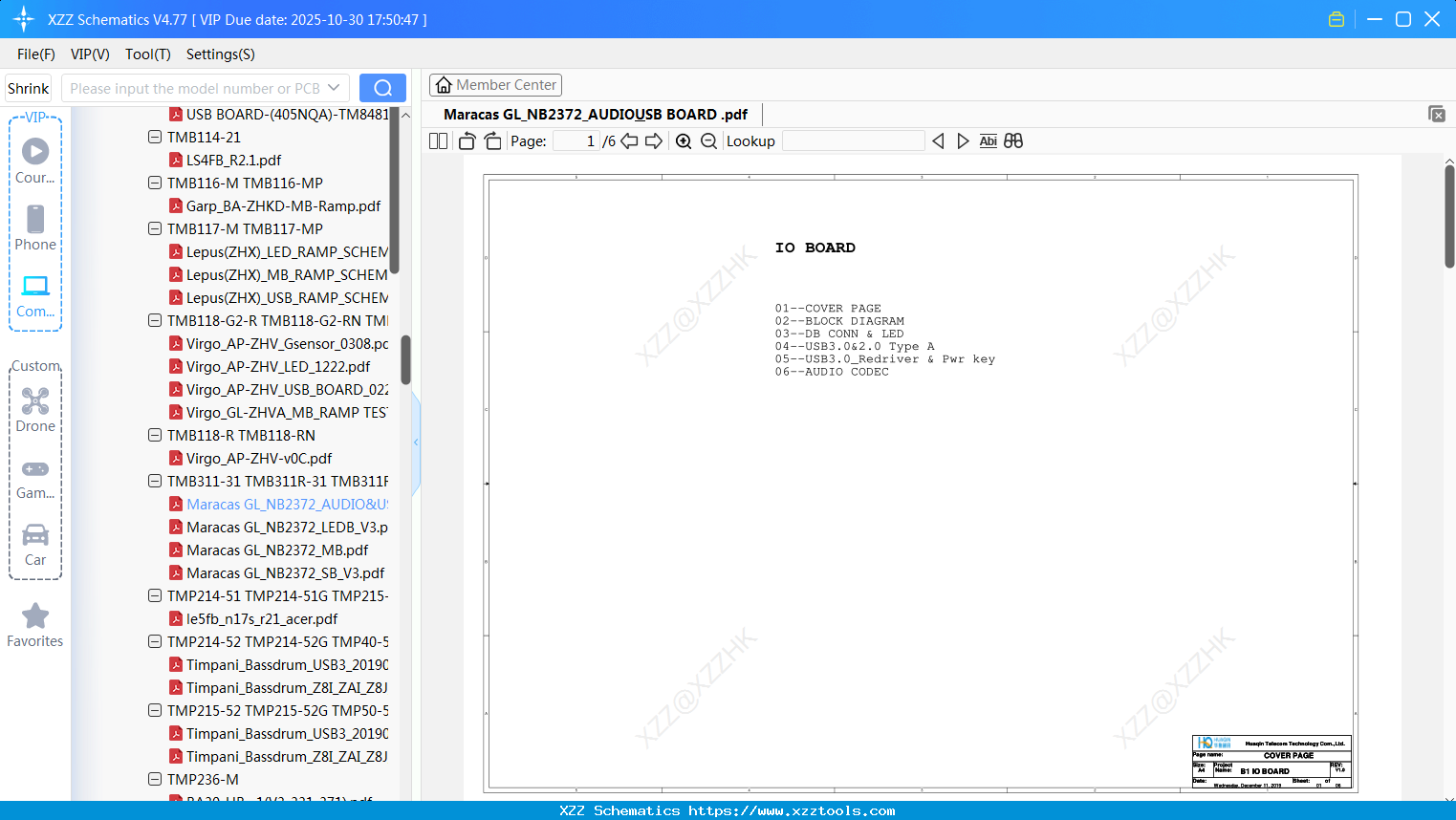Select the Maracas GL_NB2372_AUDIOUSB BOARD tab
Image resolution: width=1456 pixels, height=820 pixels.
click(x=595, y=115)
